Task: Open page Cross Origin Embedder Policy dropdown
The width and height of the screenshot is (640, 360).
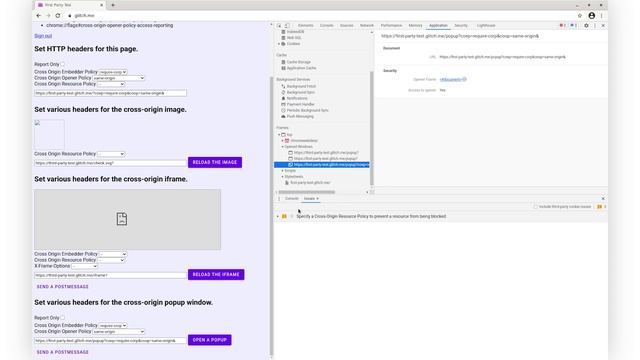Action: pos(113,72)
